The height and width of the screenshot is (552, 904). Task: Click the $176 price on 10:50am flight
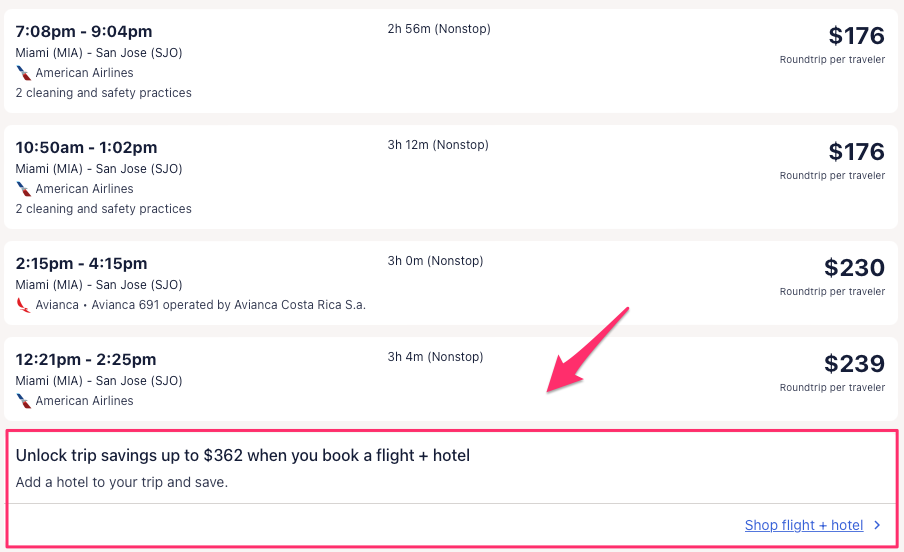pyautogui.click(x=856, y=152)
